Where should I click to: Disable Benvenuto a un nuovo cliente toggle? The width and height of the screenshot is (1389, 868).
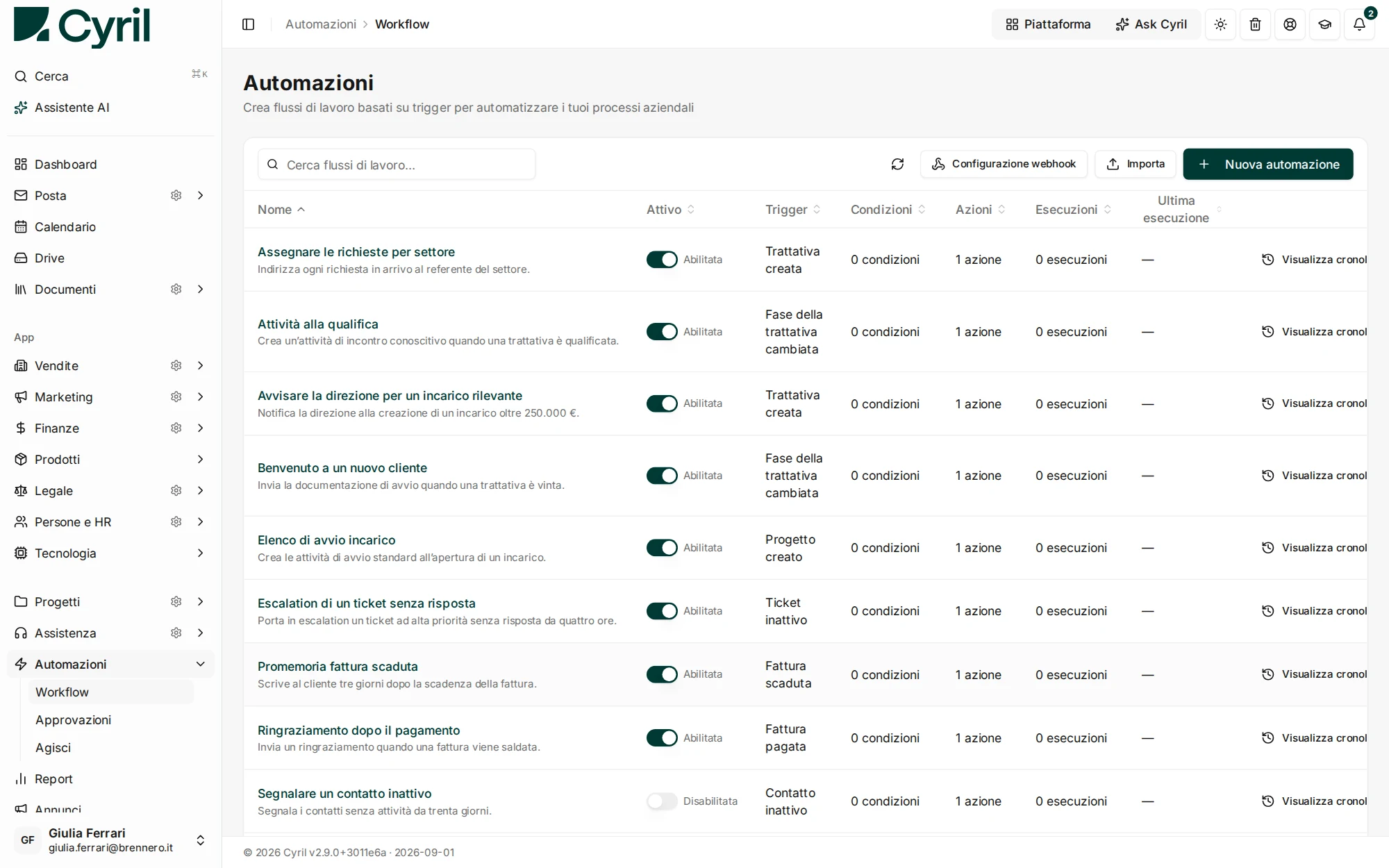[662, 476]
